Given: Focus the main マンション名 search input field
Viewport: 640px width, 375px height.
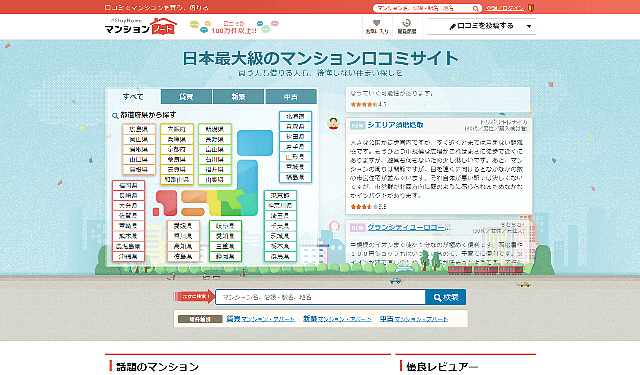Looking at the screenshot, I should point(320,297).
